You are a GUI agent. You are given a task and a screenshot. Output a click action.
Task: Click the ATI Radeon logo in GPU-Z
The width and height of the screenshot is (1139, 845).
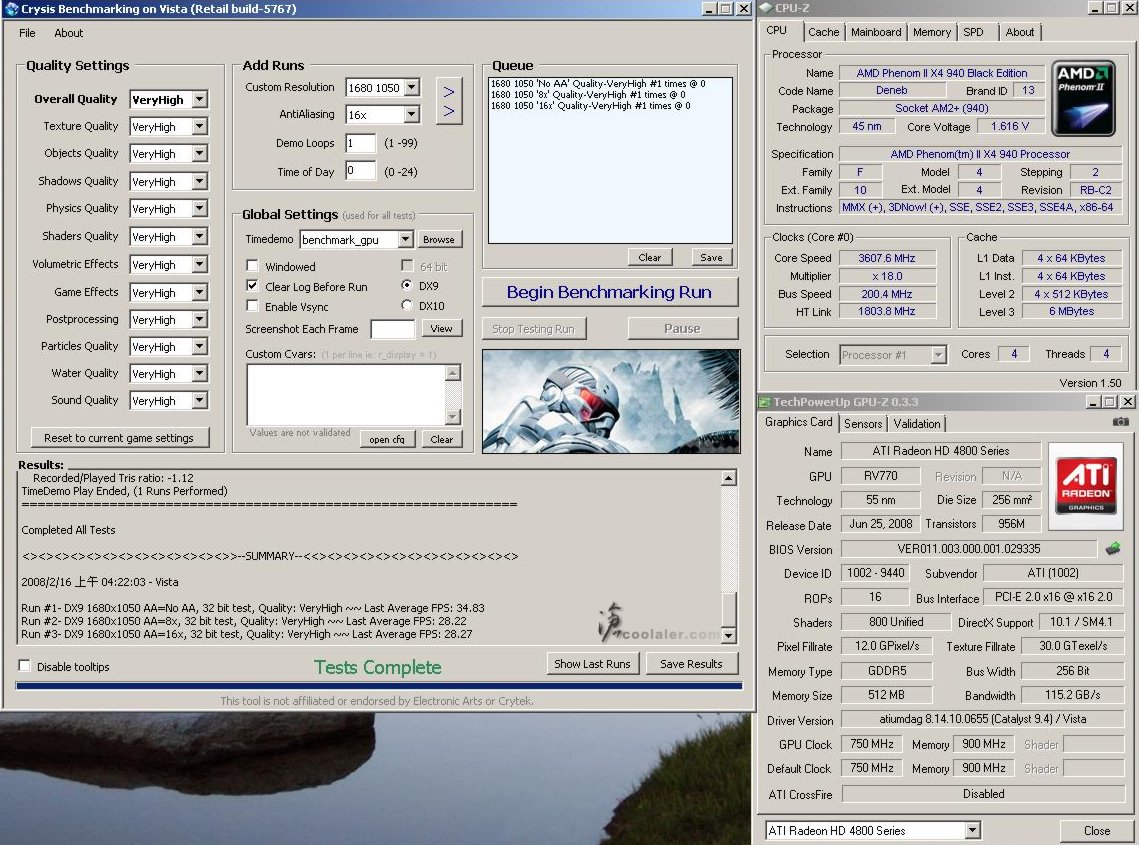pos(1086,485)
